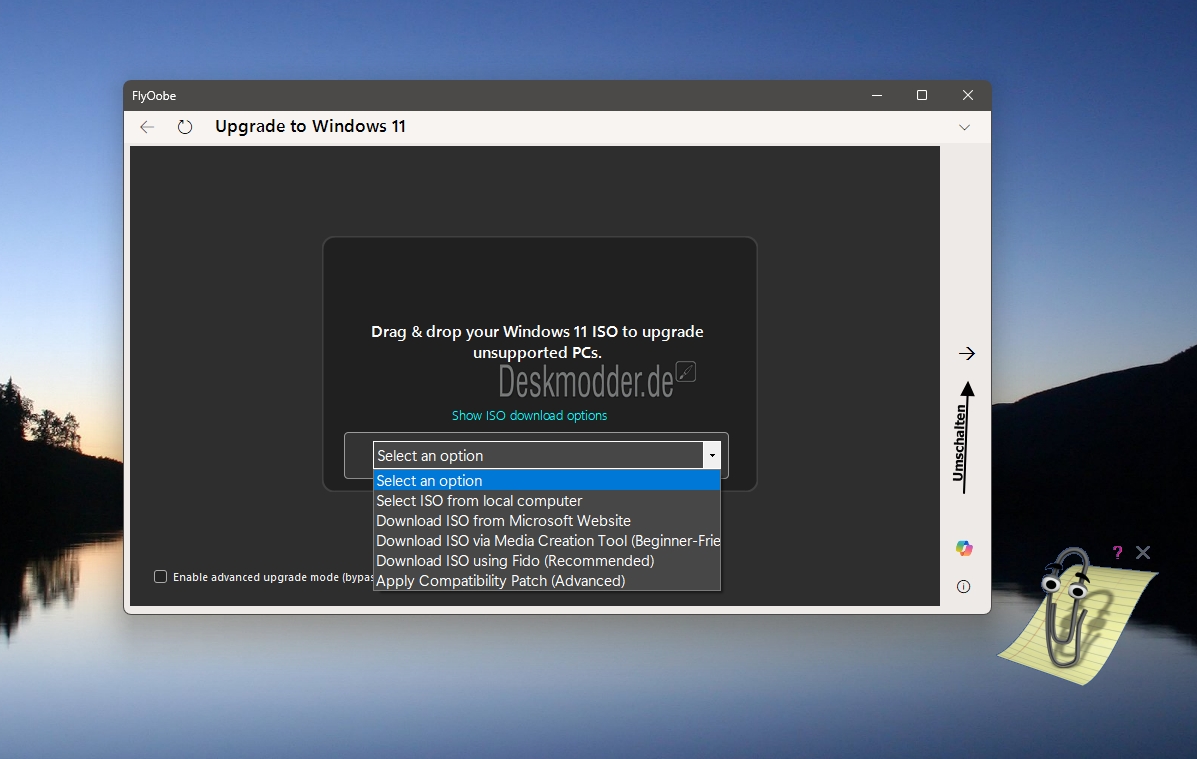
Task: Choose 'Select ISO from local computer'
Action: [x=547, y=501]
